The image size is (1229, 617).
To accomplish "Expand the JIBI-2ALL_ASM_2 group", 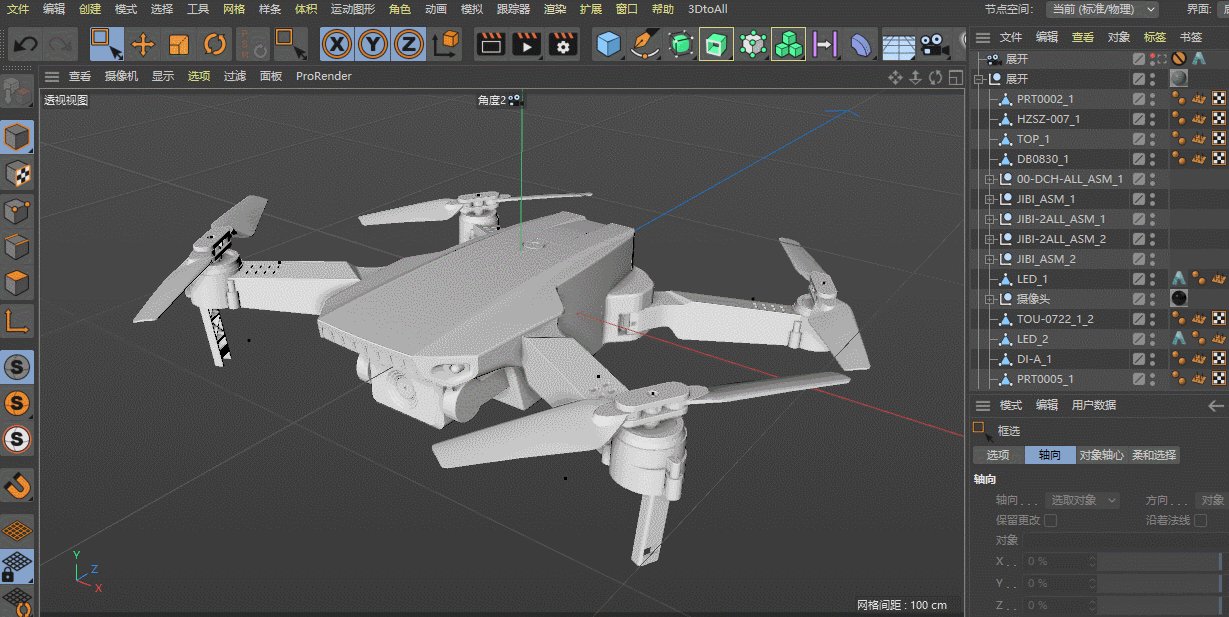I will pos(989,239).
